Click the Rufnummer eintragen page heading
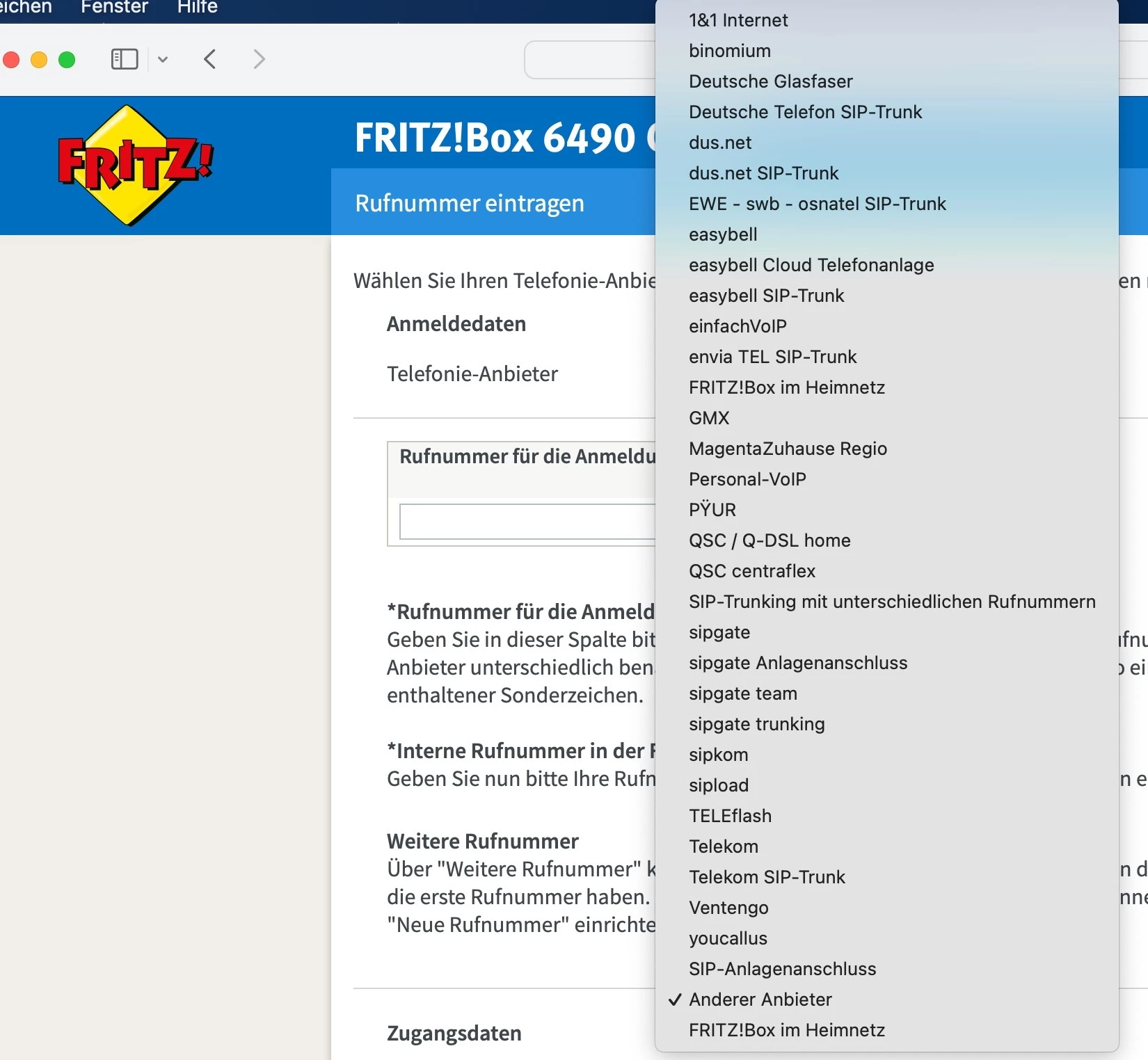 (x=470, y=203)
